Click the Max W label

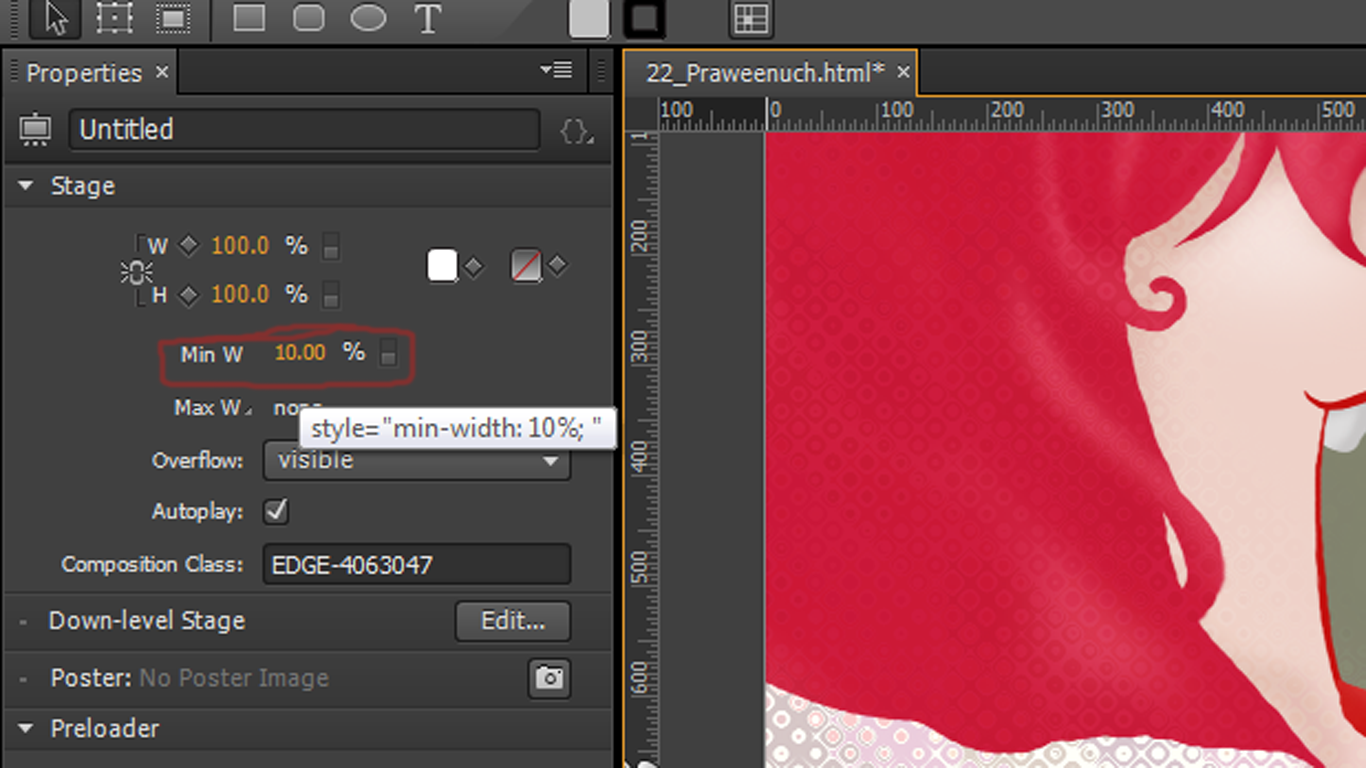[207, 408]
